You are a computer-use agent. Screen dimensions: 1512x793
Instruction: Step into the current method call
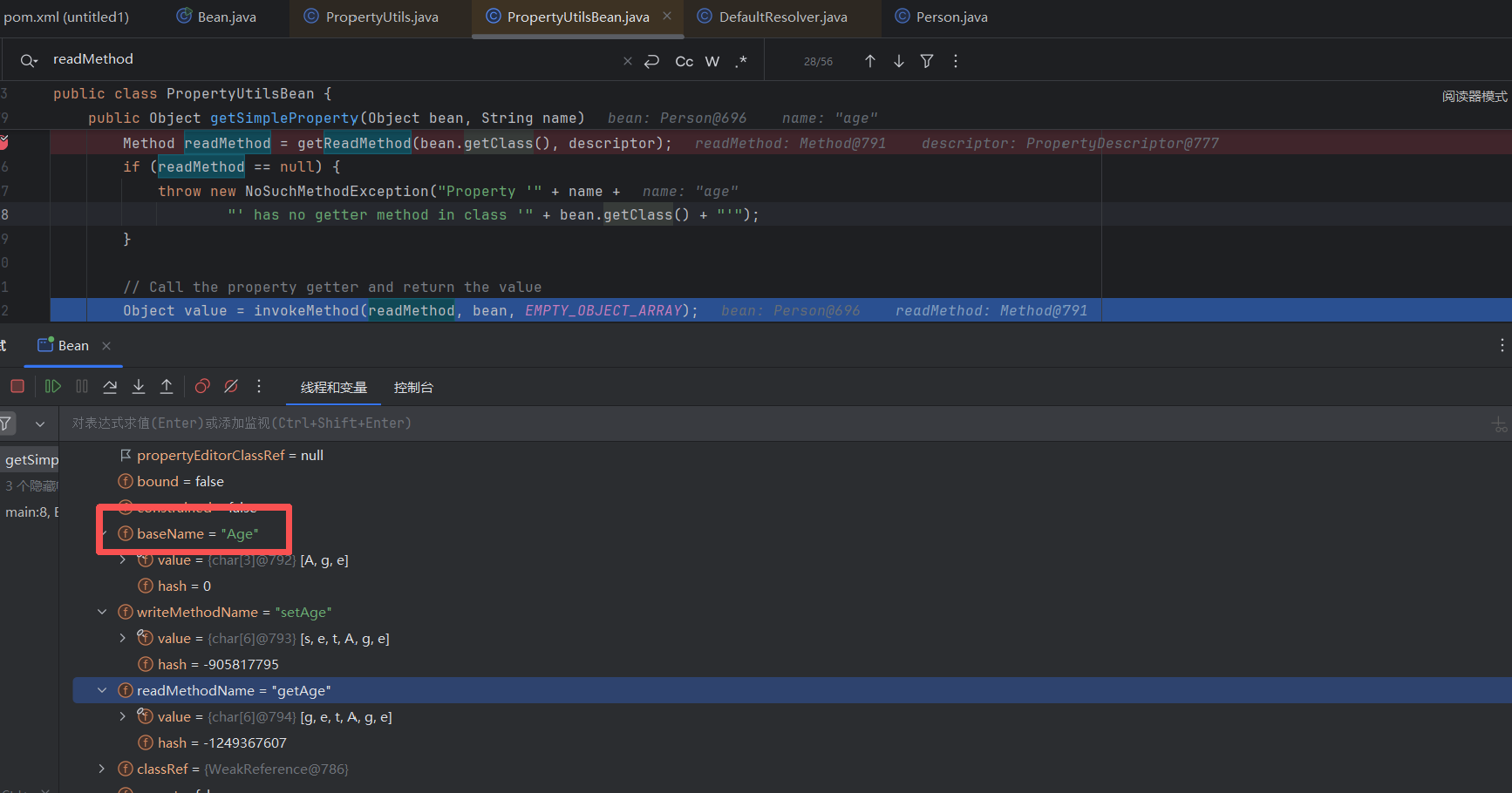[139, 386]
